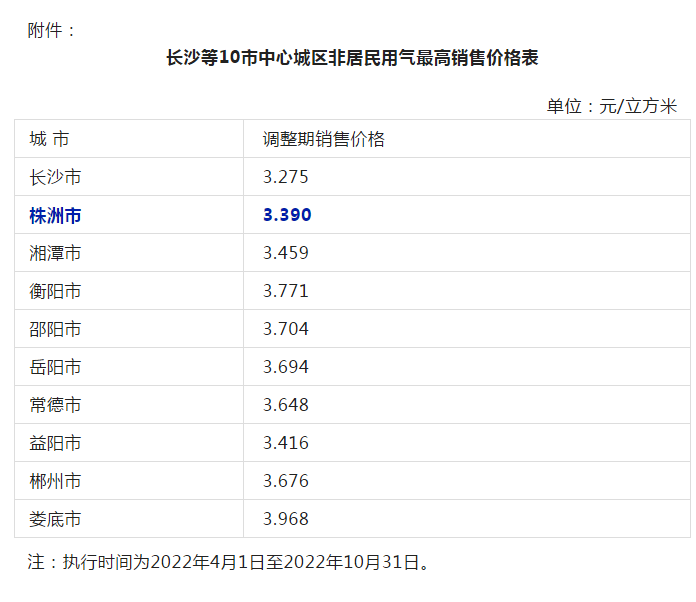This screenshot has height=602, width=696.
Task: Select the 长沙市 city cell
Action: pyautogui.click(x=56, y=177)
